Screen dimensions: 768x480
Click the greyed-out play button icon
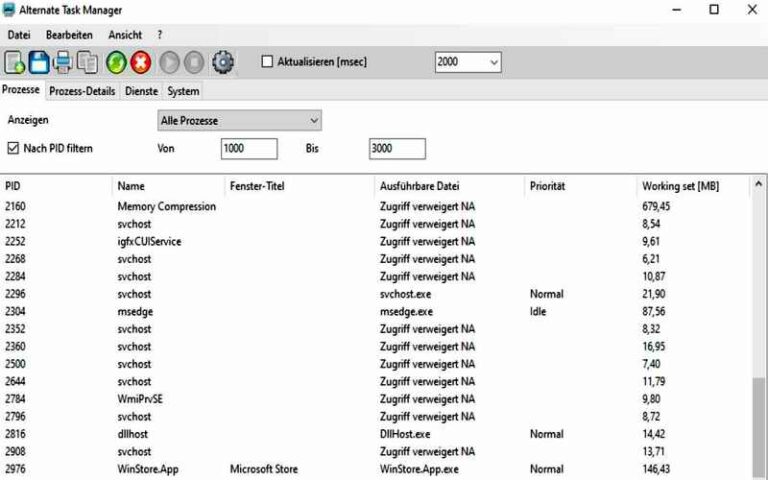169,63
